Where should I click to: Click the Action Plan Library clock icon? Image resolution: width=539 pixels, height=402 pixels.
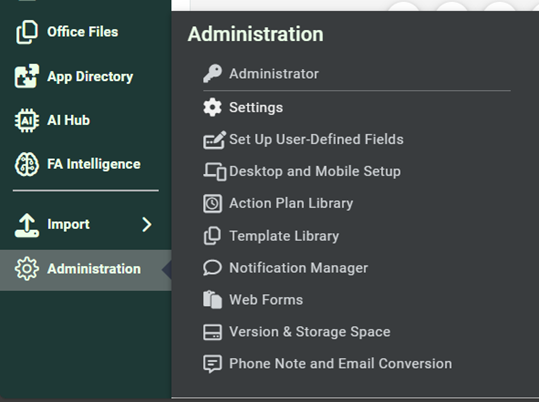[212, 204]
